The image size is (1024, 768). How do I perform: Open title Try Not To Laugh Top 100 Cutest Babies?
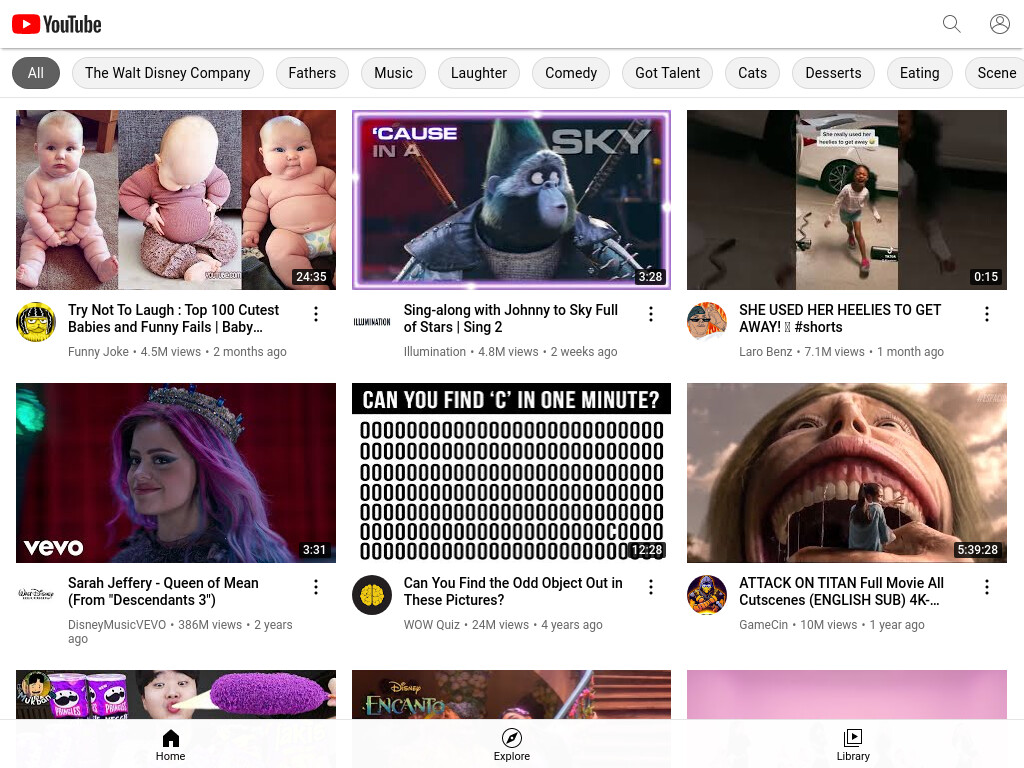[173, 318]
